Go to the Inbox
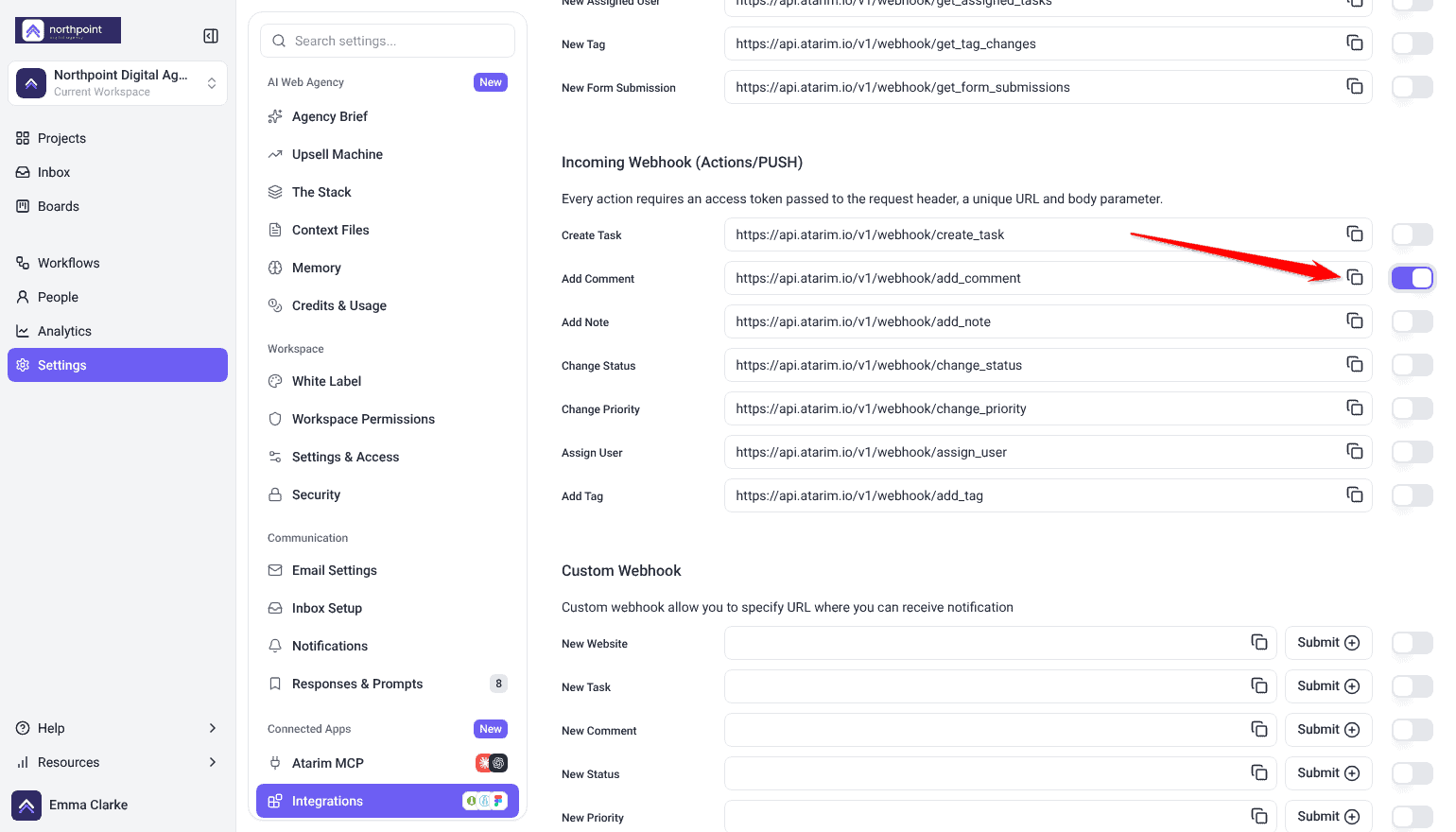The image size is (1456, 832). point(117,172)
